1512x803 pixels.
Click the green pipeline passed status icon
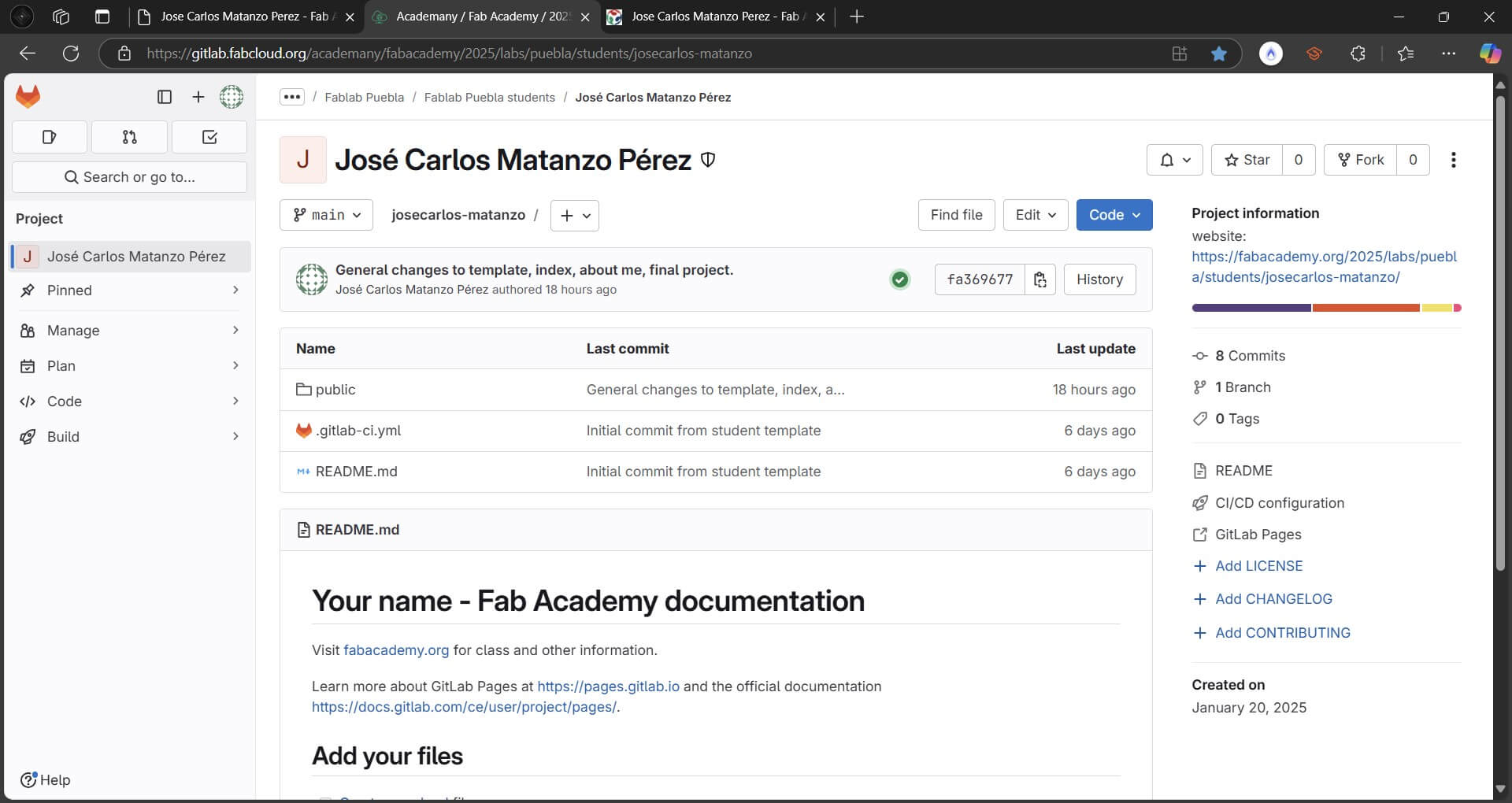(x=899, y=279)
